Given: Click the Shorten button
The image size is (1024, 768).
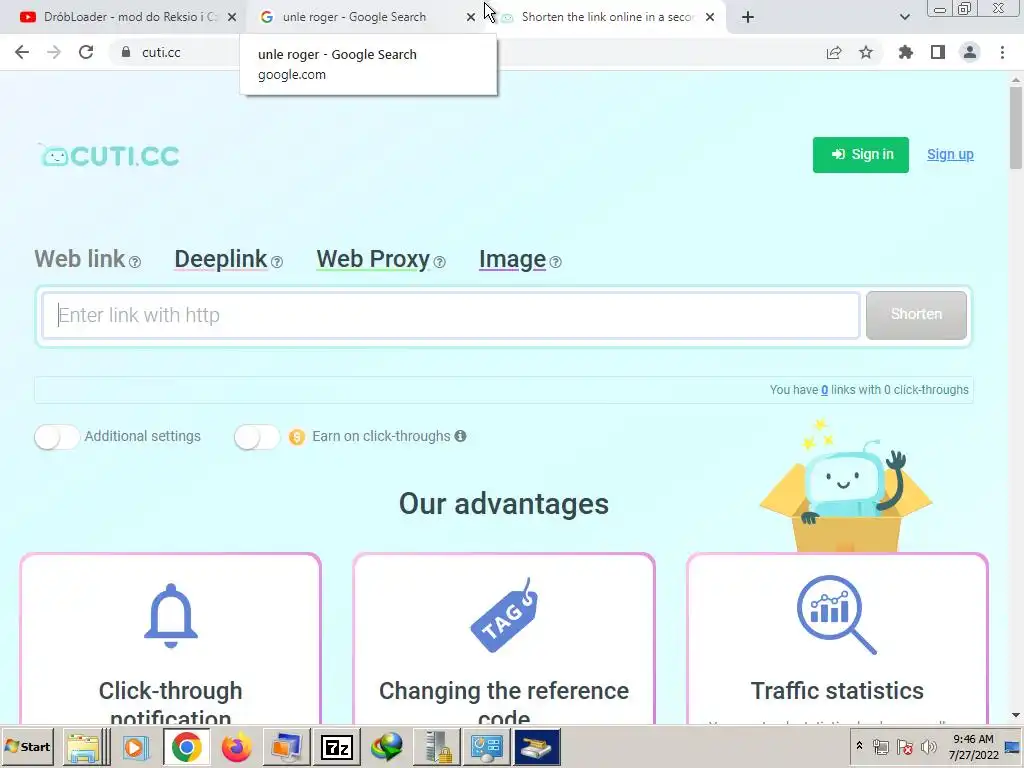Looking at the screenshot, I should (x=916, y=315).
